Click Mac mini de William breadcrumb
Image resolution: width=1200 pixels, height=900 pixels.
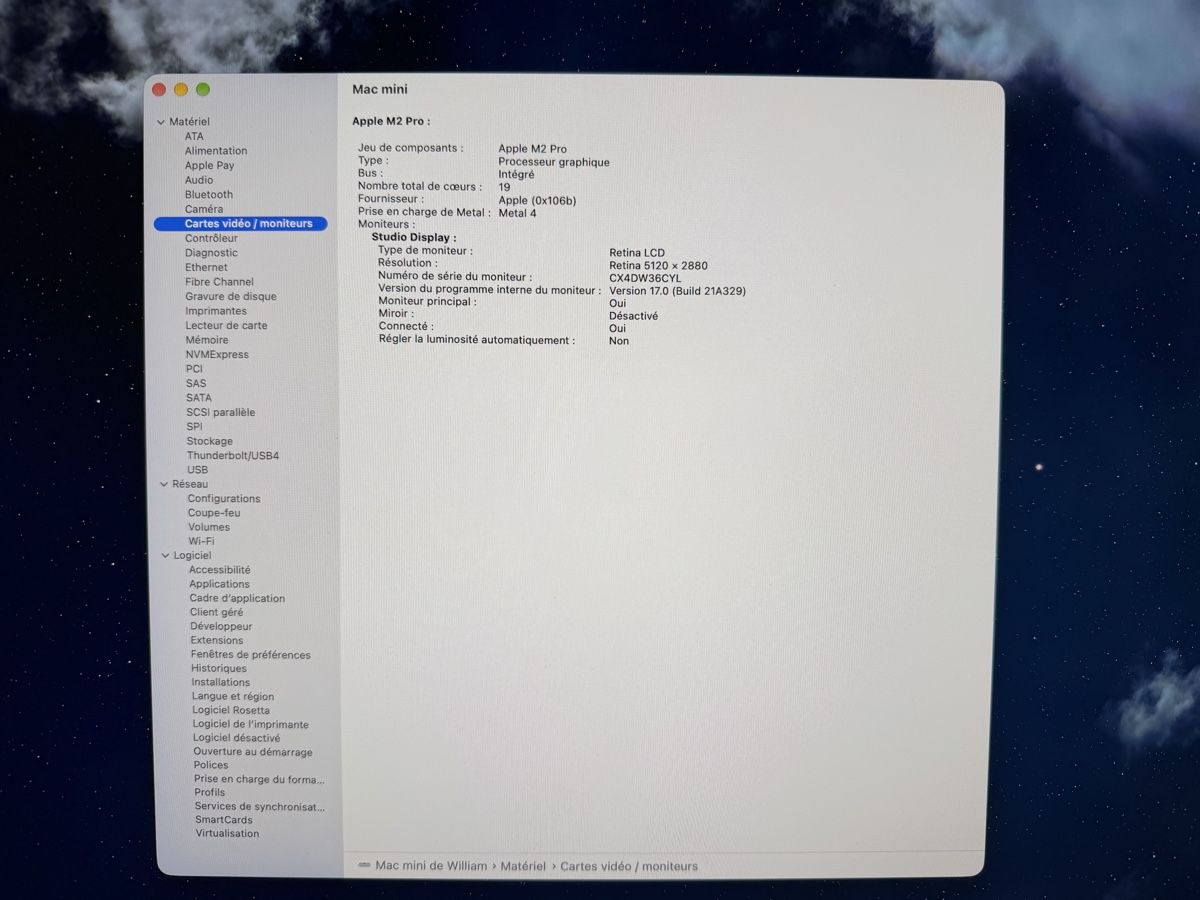(x=431, y=866)
